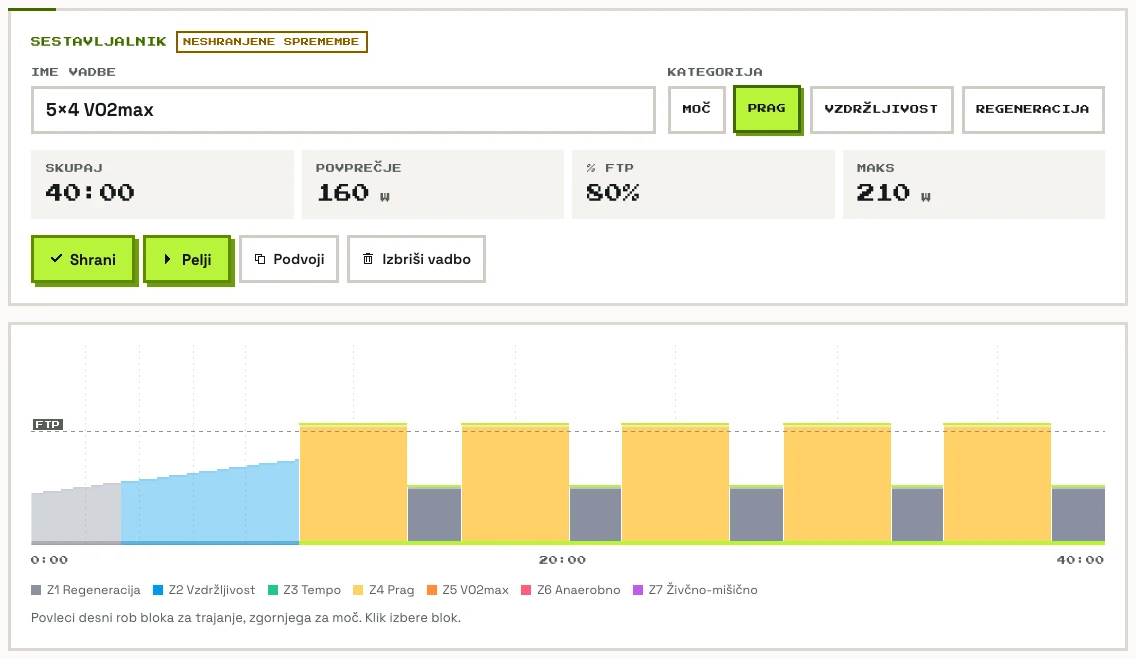Select the Moč category
1136x659 pixels.
pyautogui.click(x=696, y=109)
